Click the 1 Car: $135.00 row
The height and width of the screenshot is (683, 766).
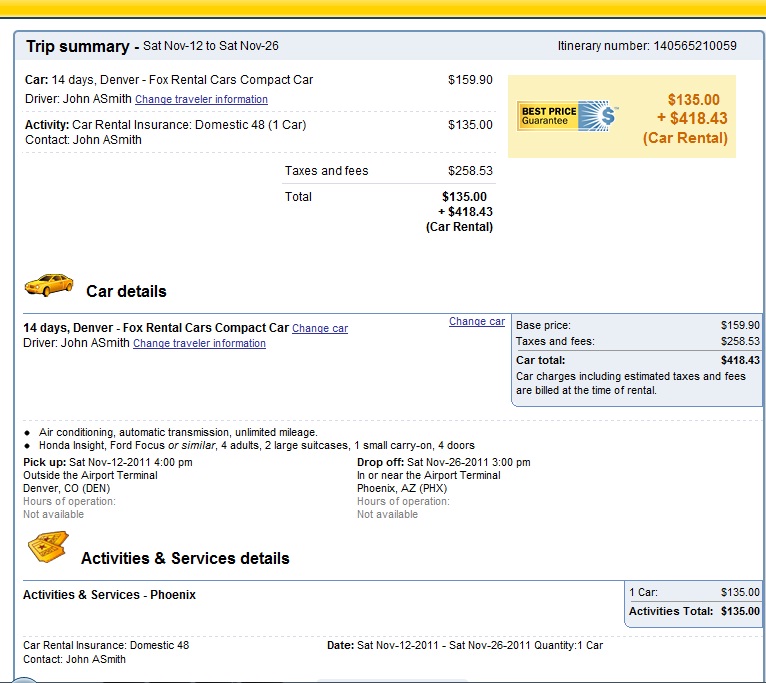coord(694,593)
